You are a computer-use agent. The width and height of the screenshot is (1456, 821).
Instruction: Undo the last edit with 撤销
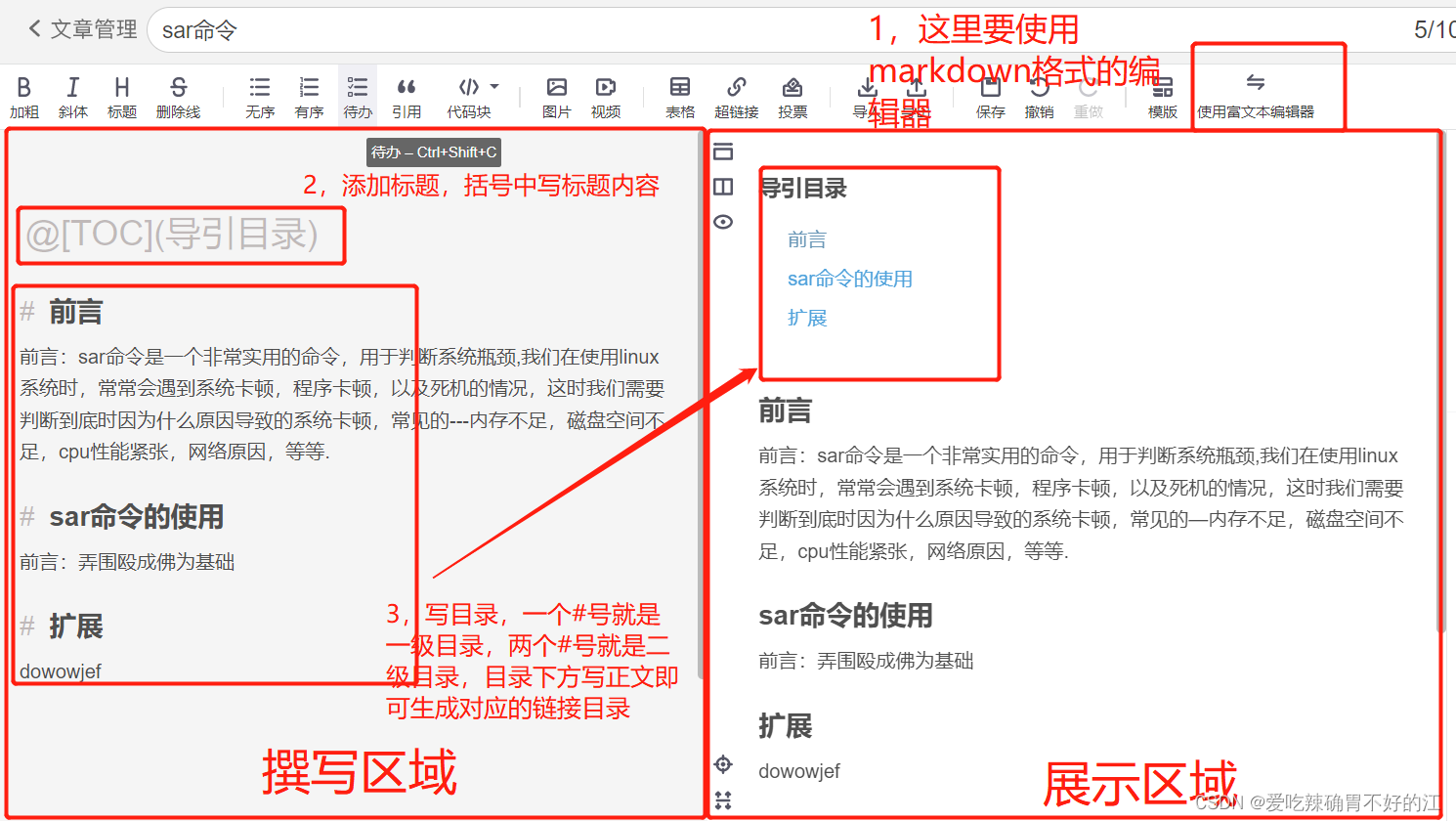click(1040, 98)
